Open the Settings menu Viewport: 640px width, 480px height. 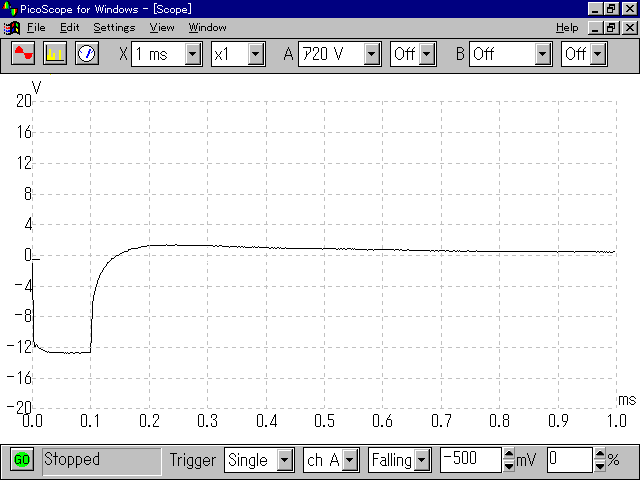tap(114, 27)
